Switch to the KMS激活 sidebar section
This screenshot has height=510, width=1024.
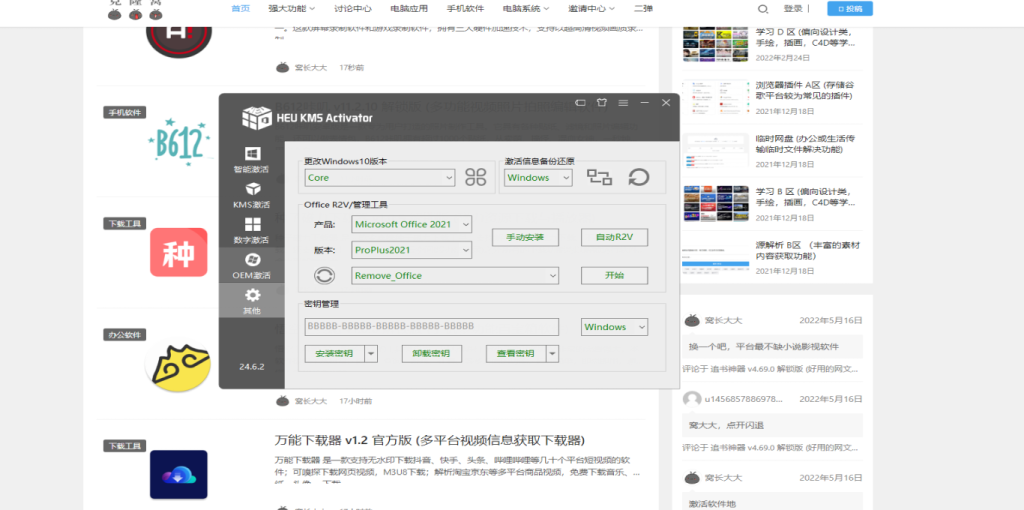pyautogui.click(x=251, y=195)
